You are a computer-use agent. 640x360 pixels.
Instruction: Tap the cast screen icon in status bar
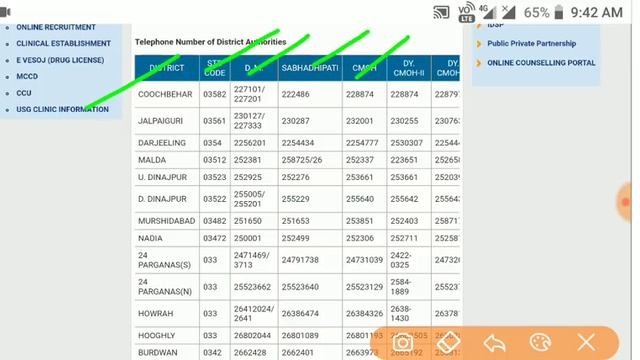point(441,12)
